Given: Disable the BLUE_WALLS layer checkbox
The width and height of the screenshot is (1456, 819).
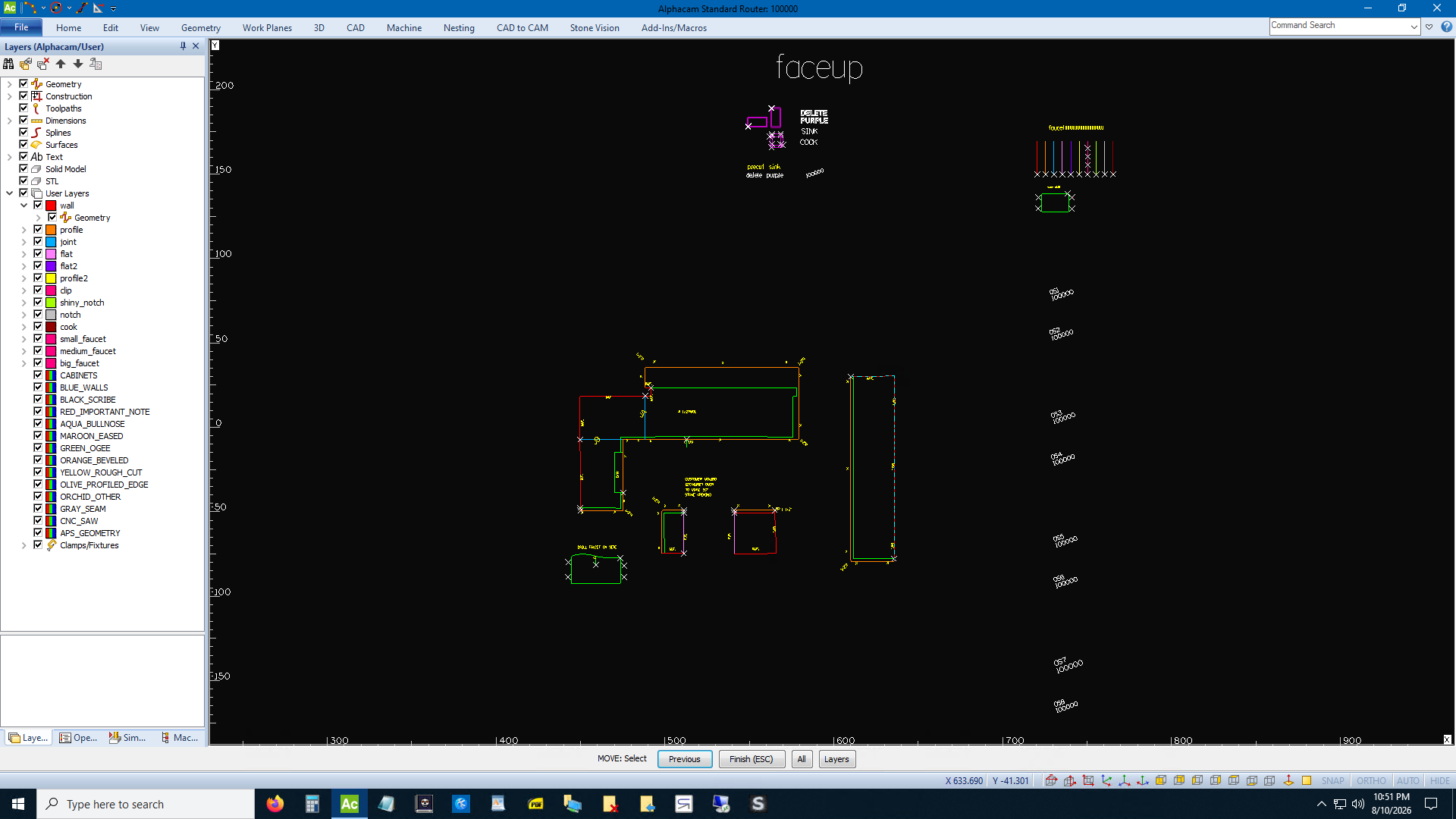Looking at the screenshot, I should [38, 388].
